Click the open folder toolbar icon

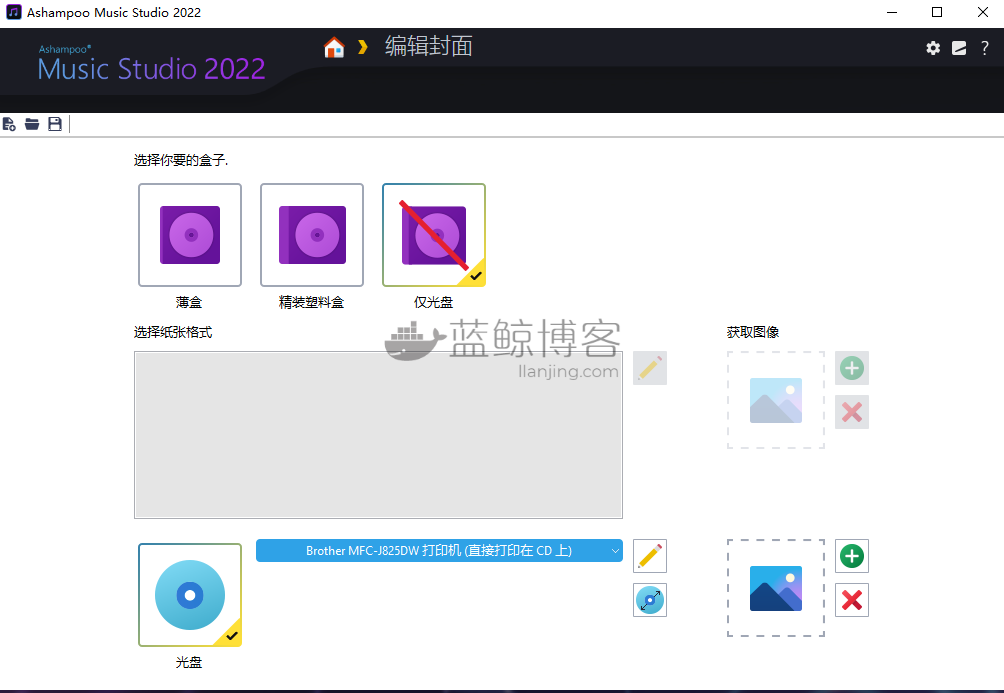coord(32,124)
